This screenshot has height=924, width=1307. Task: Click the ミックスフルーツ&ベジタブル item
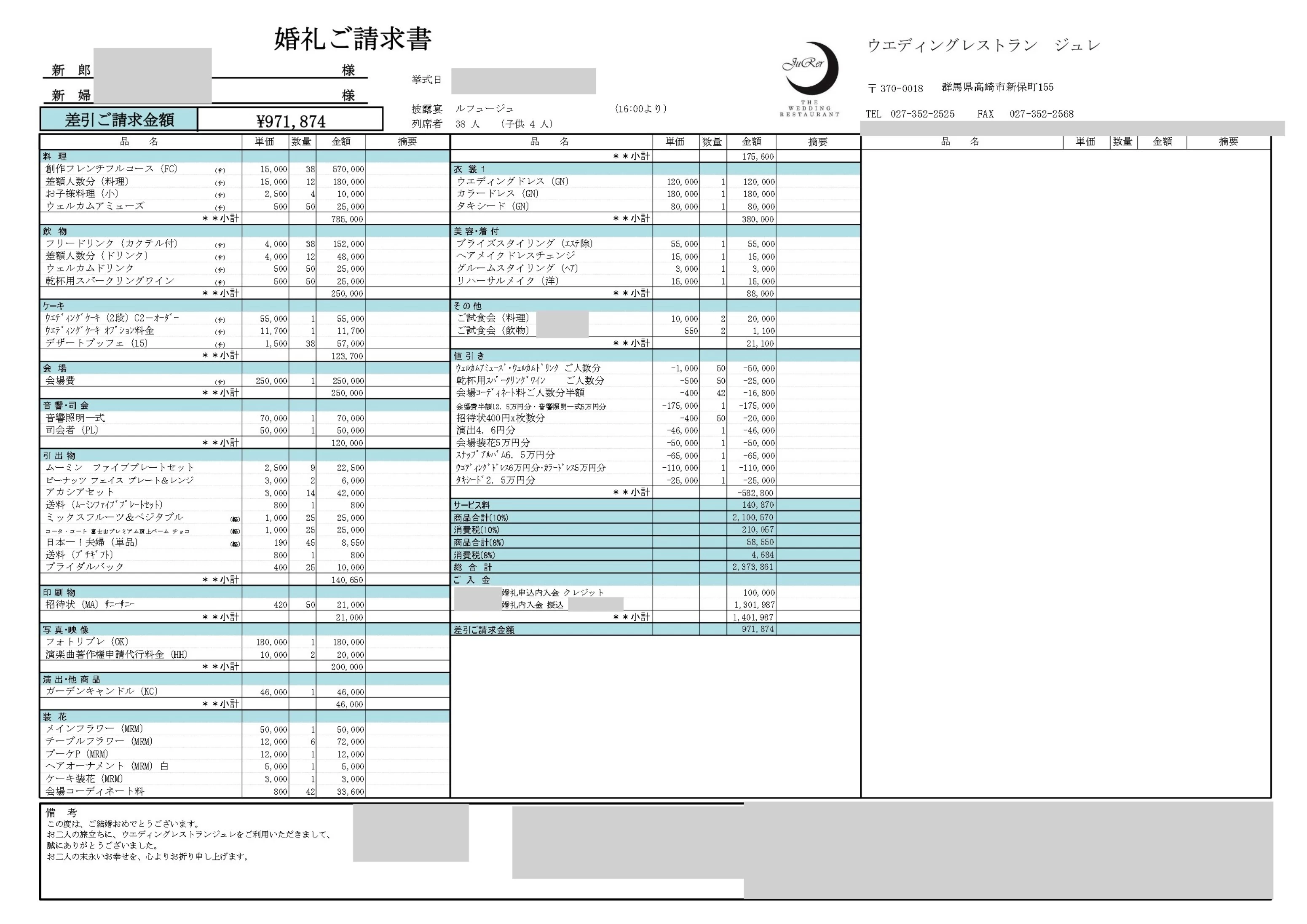[115, 517]
